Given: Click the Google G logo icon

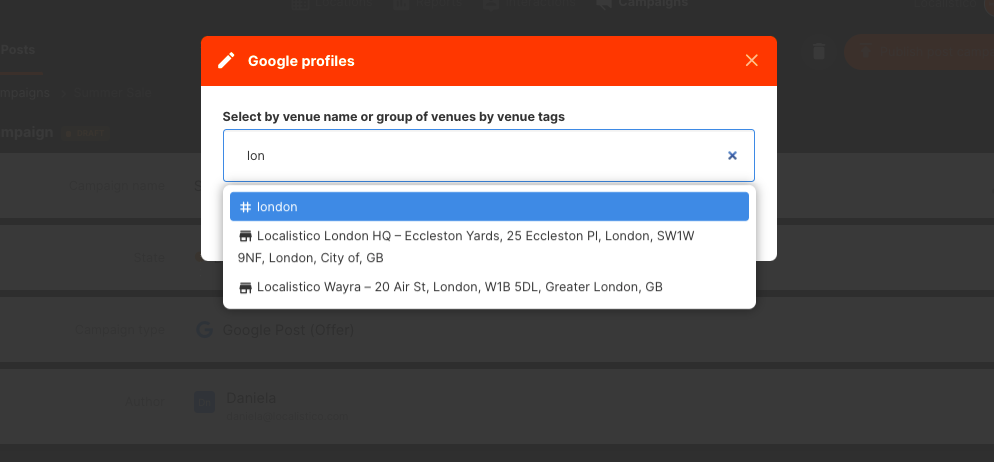Looking at the screenshot, I should pyautogui.click(x=204, y=330).
